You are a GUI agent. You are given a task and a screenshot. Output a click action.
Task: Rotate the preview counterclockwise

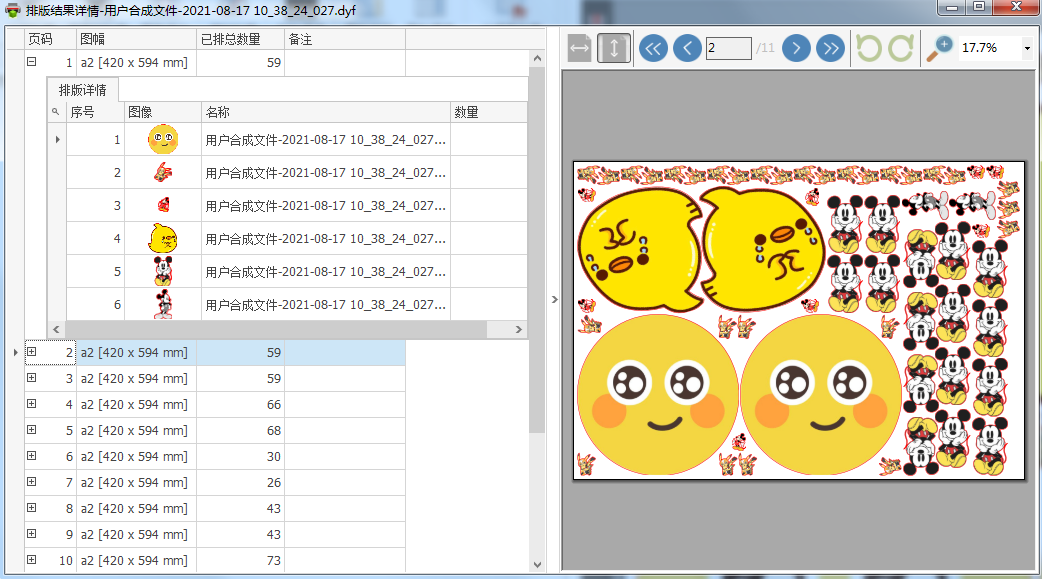pyautogui.click(x=867, y=48)
